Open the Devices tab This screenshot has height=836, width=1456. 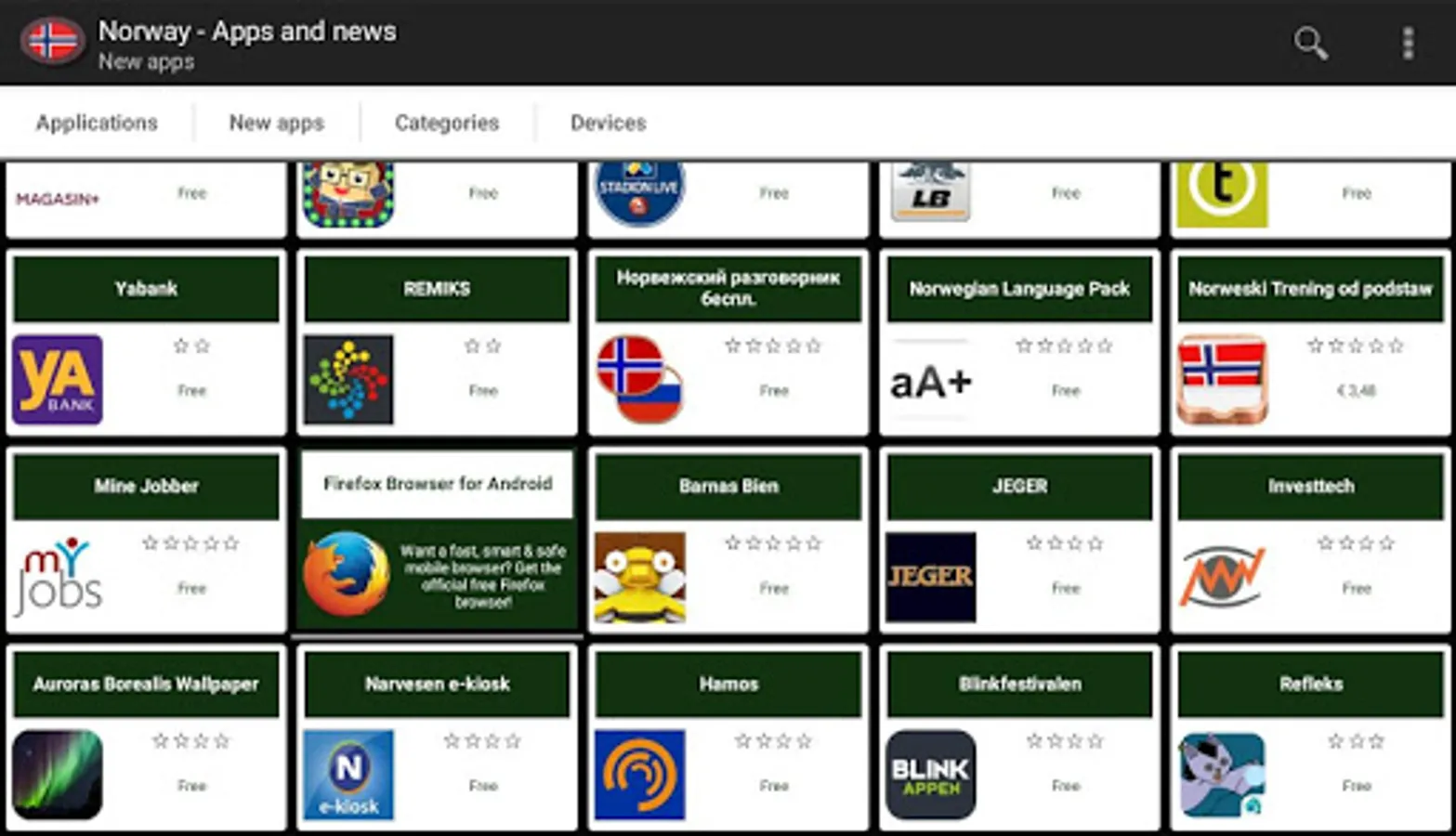(x=609, y=123)
